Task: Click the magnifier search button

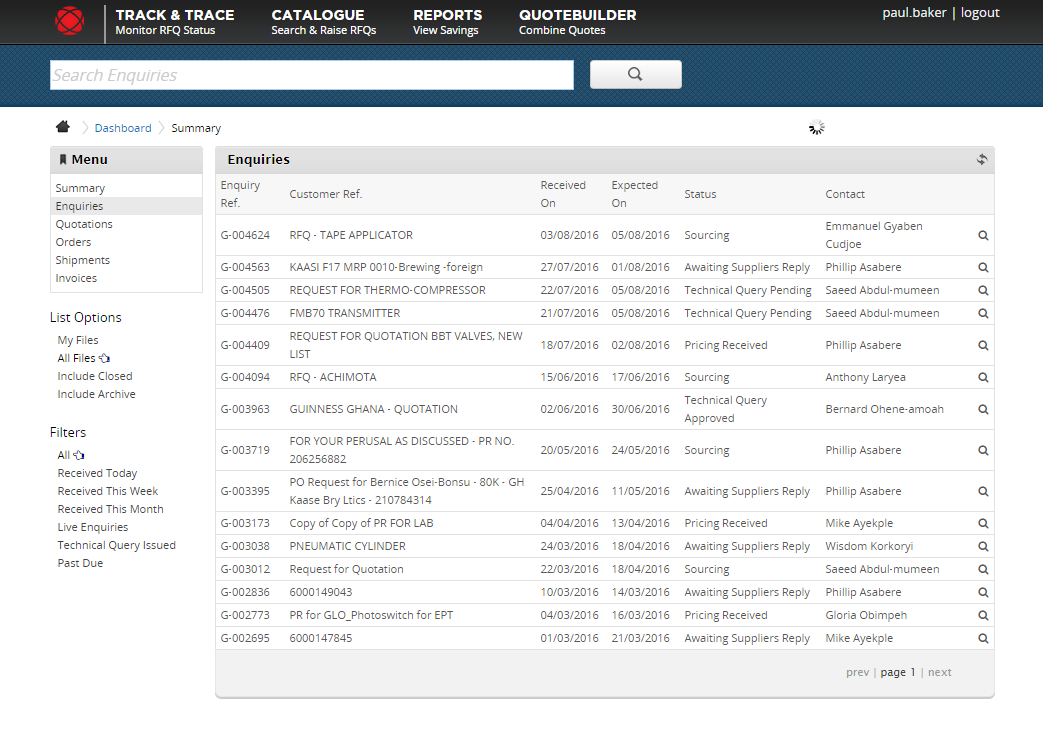Action: 635,75
